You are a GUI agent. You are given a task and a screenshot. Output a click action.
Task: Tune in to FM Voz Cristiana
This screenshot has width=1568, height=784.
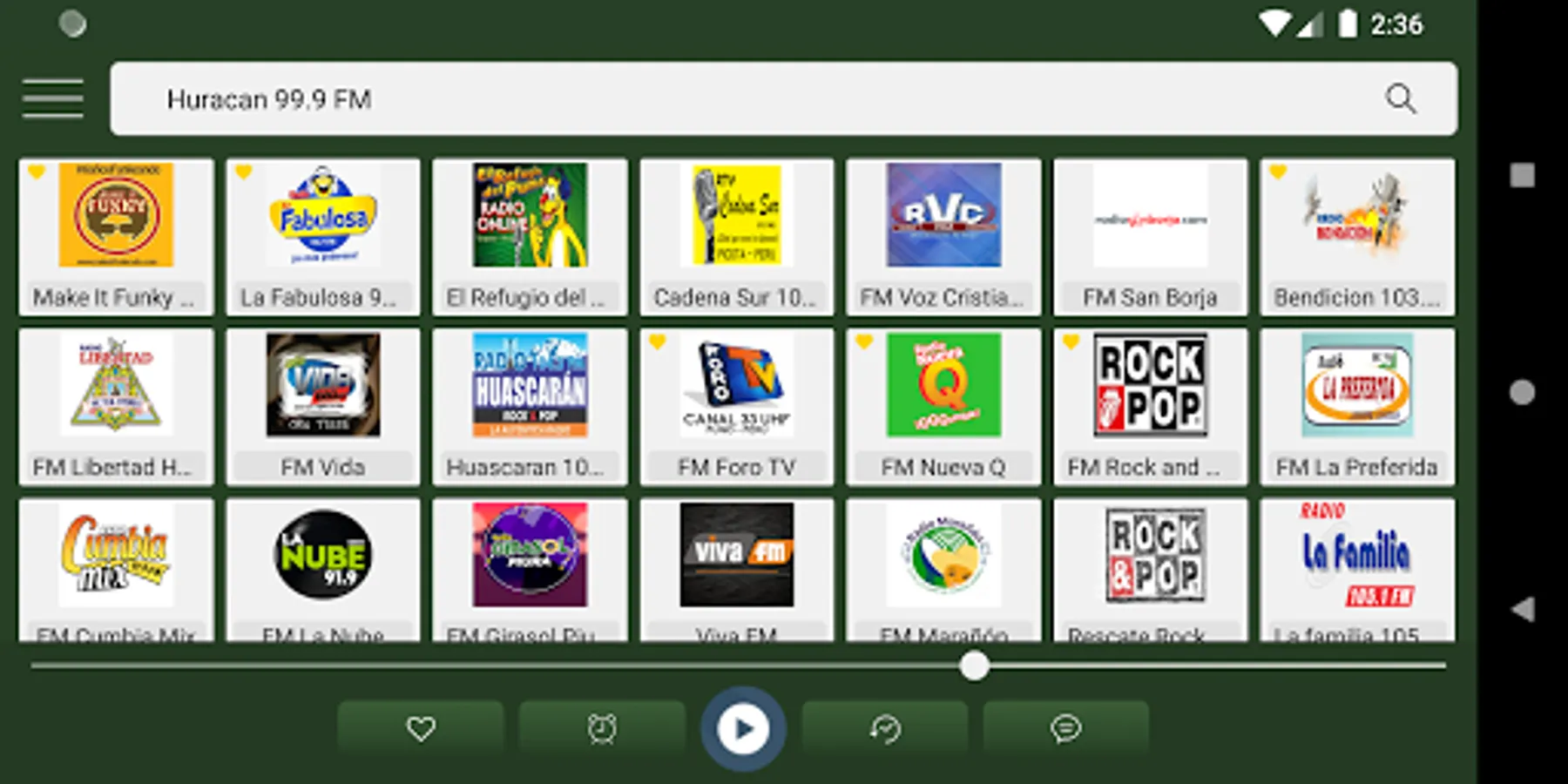click(x=943, y=237)
